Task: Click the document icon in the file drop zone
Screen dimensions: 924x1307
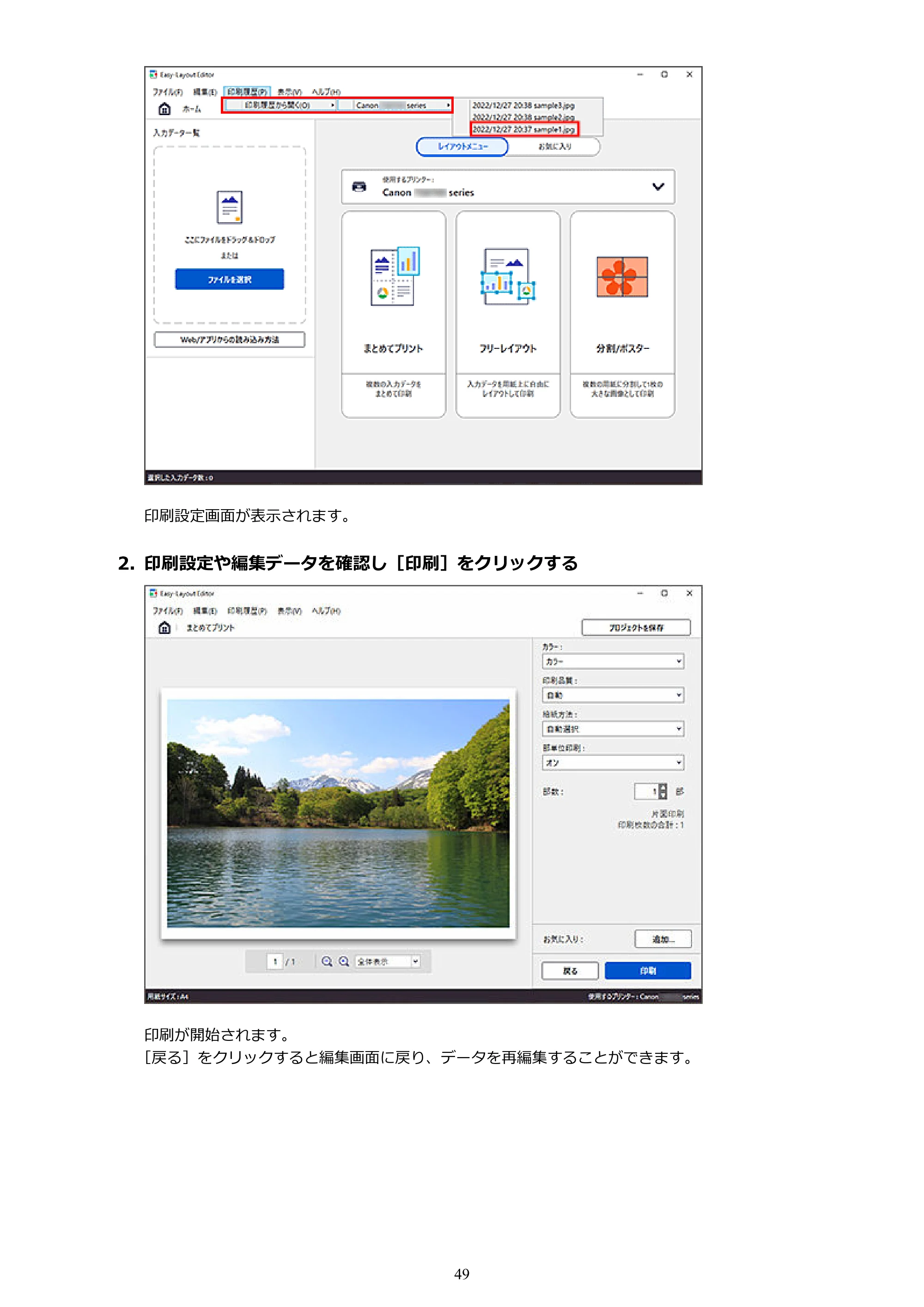Action: pos(230,207)
